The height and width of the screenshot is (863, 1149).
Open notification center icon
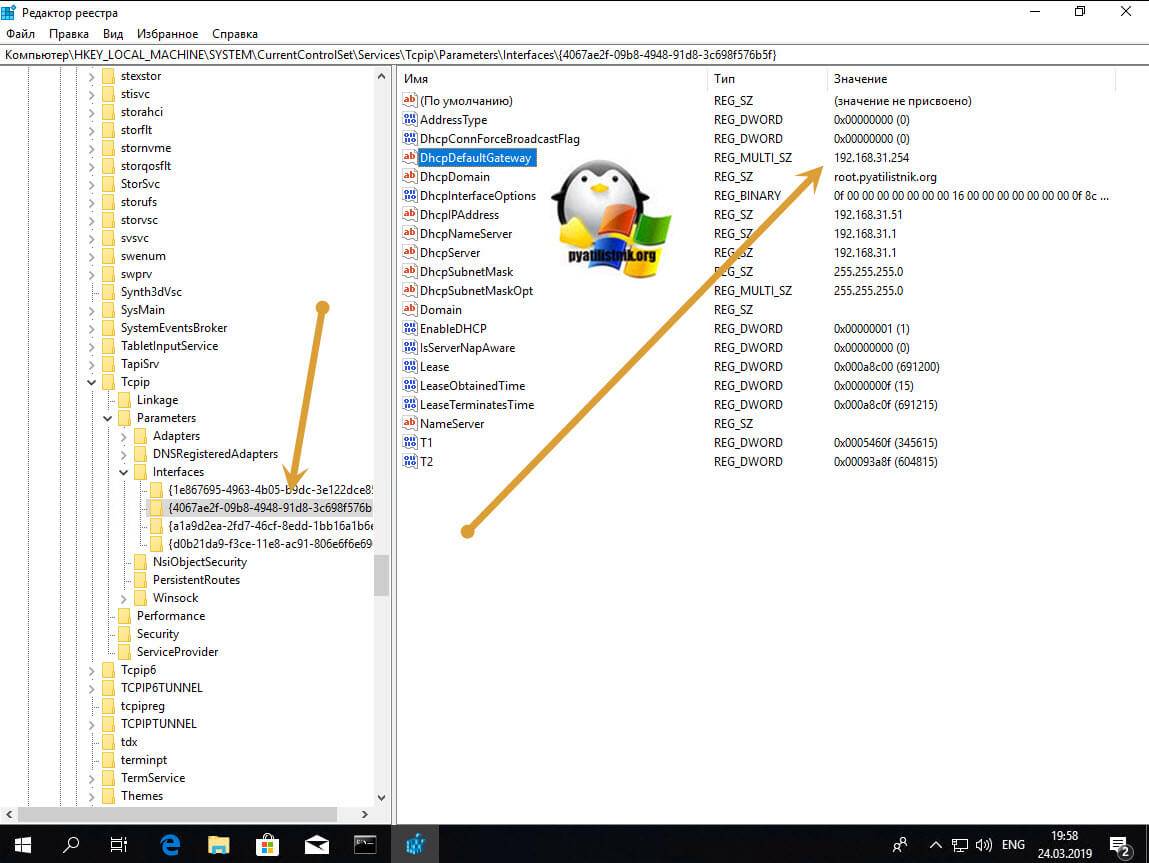pos(1119,846)
